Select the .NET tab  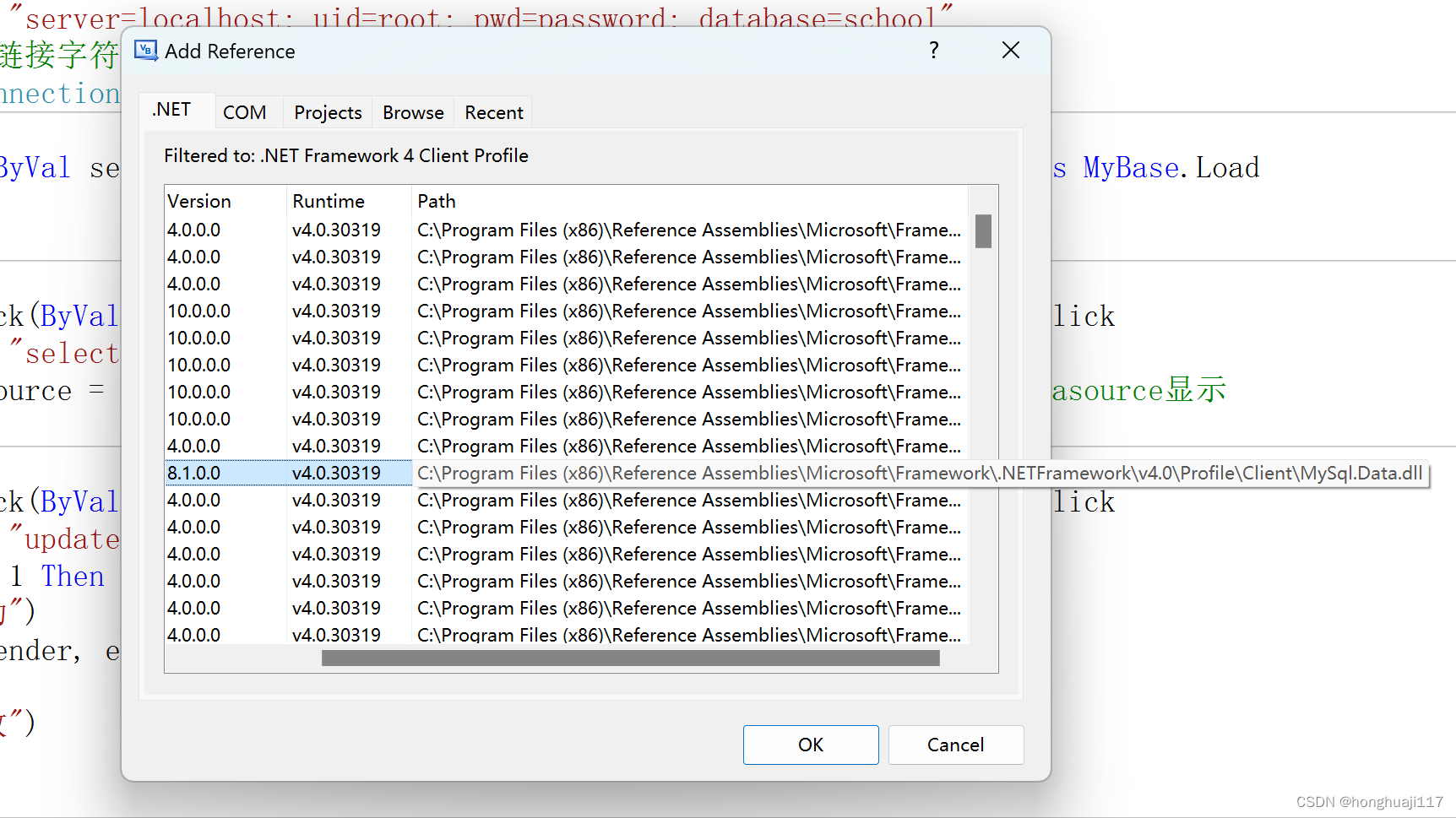pos(171,109)
